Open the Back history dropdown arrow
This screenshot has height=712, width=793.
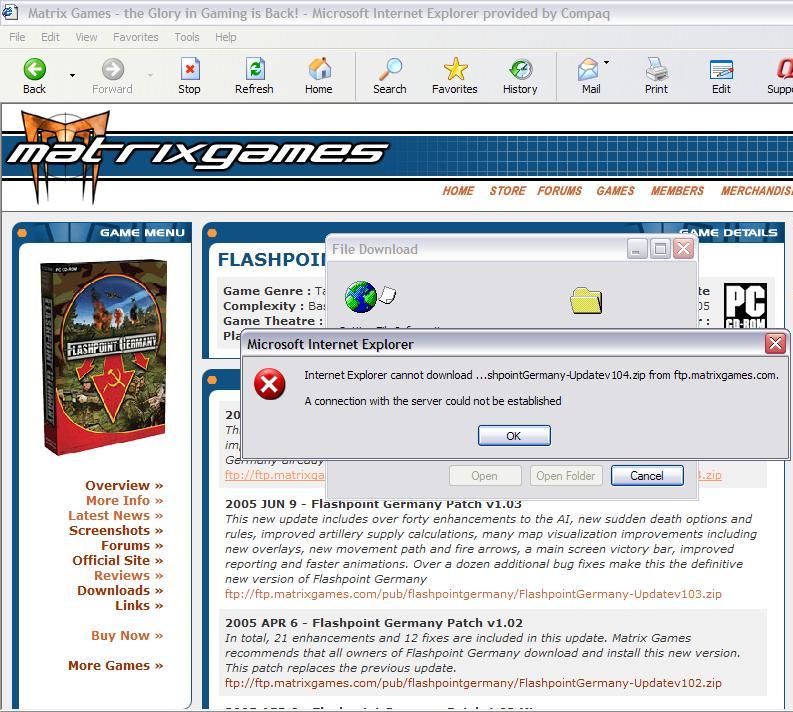click(72, 75)
